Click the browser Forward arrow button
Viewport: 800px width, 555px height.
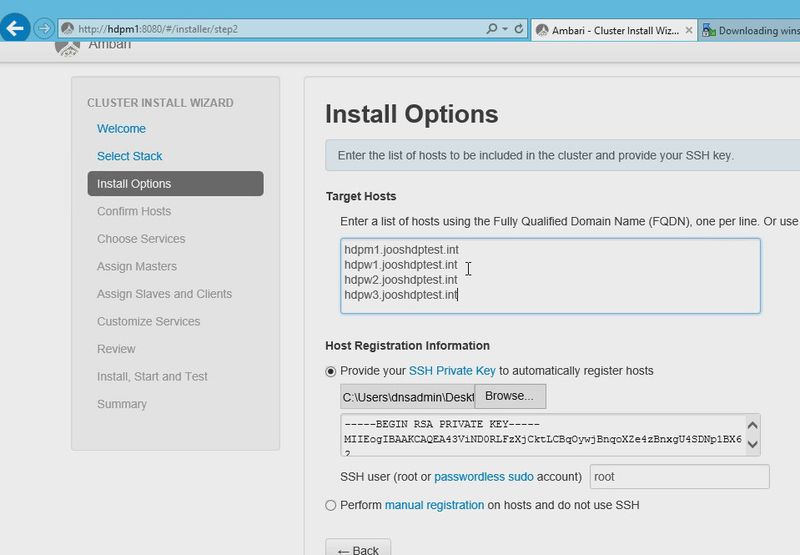[x=44, y=29]
